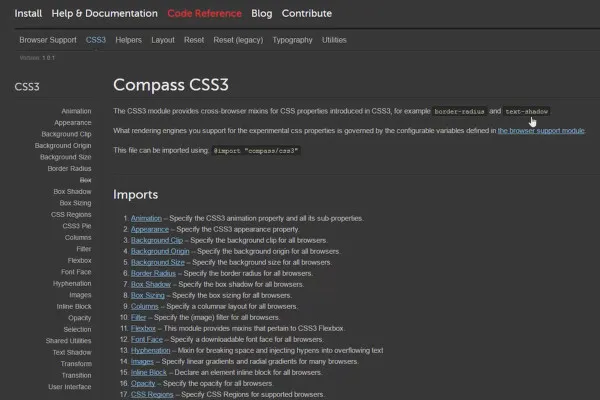Follow Background Clip link in Imports list

pyautogui.click(x=157, y=240)
